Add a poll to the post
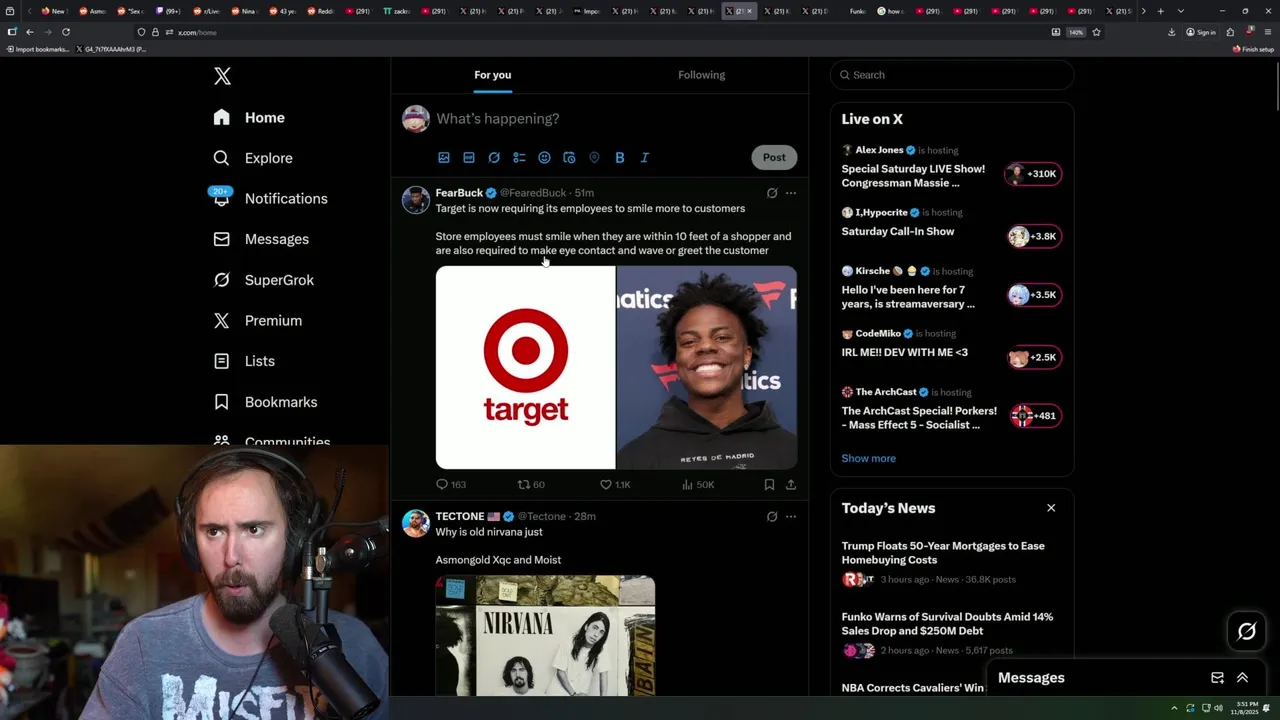Image resolution: width=1280 pixels, height=720 pixels. click(x=519, y=157)
